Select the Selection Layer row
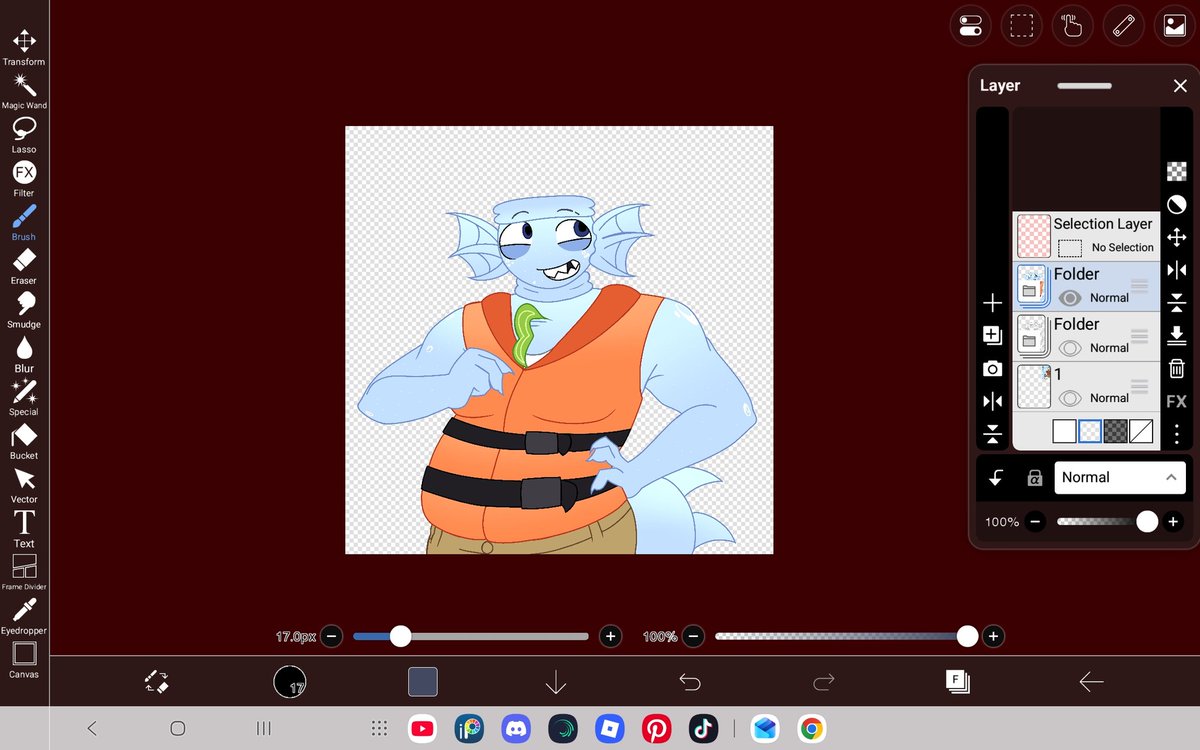Viewport: 1200px width, 750px height. [1086, 236]
